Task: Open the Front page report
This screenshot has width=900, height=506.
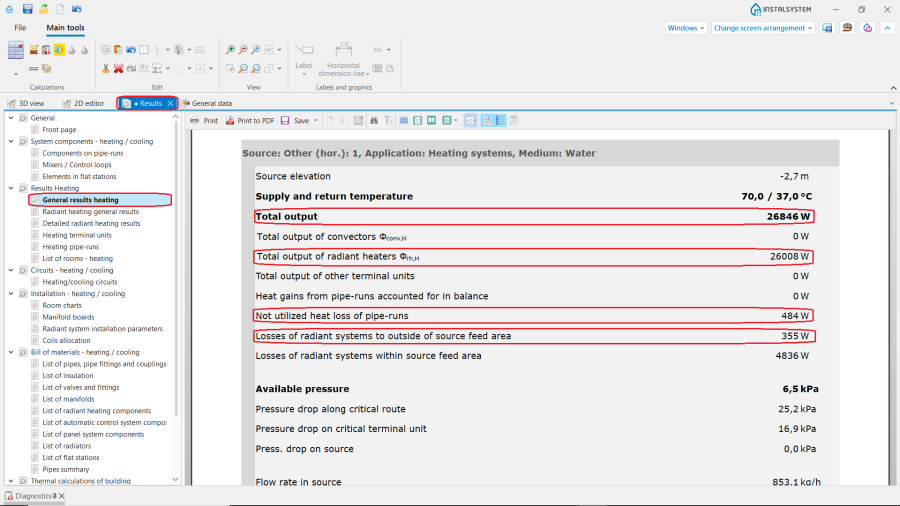Action: (x=59, y=130)
